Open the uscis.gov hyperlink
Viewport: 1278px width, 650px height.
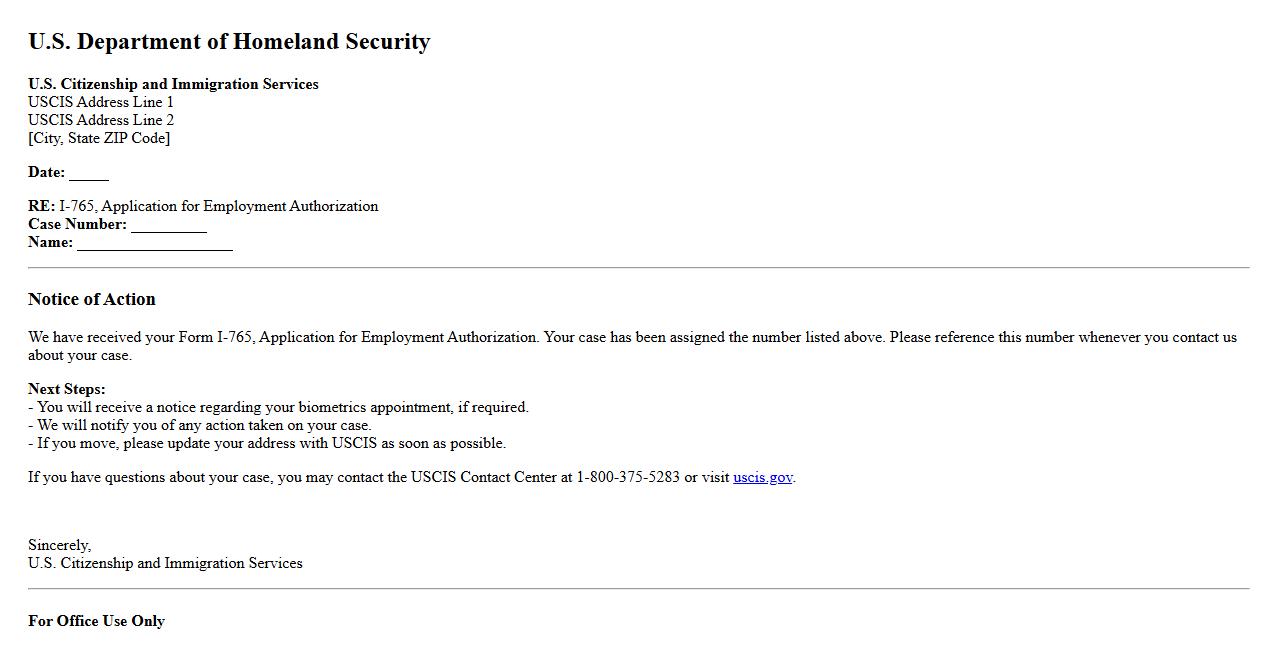(762, 477)
